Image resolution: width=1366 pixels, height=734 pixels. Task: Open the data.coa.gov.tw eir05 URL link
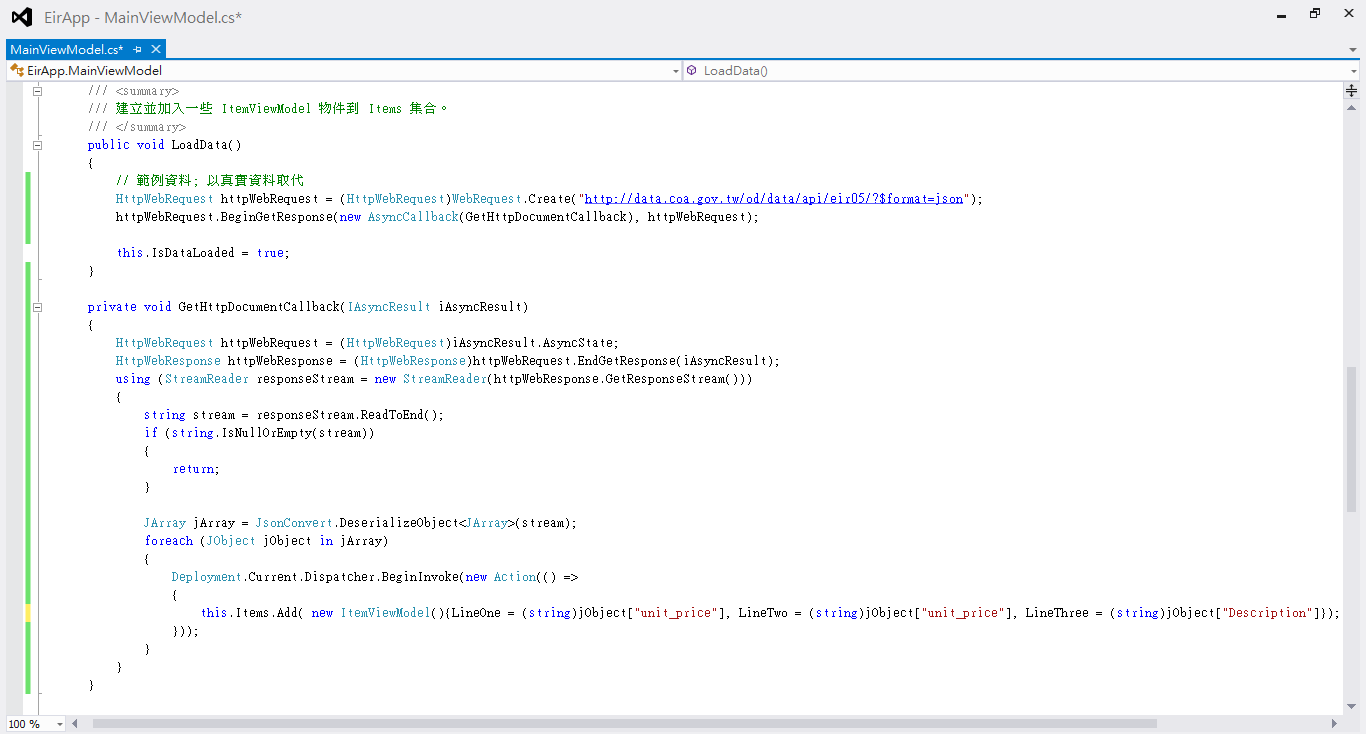(x=773, y=199)
